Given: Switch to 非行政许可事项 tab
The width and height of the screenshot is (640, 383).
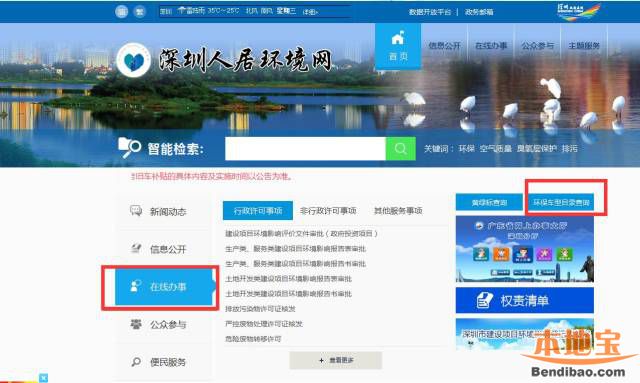Looking at the screenshot, I should (x=328, y=211).
